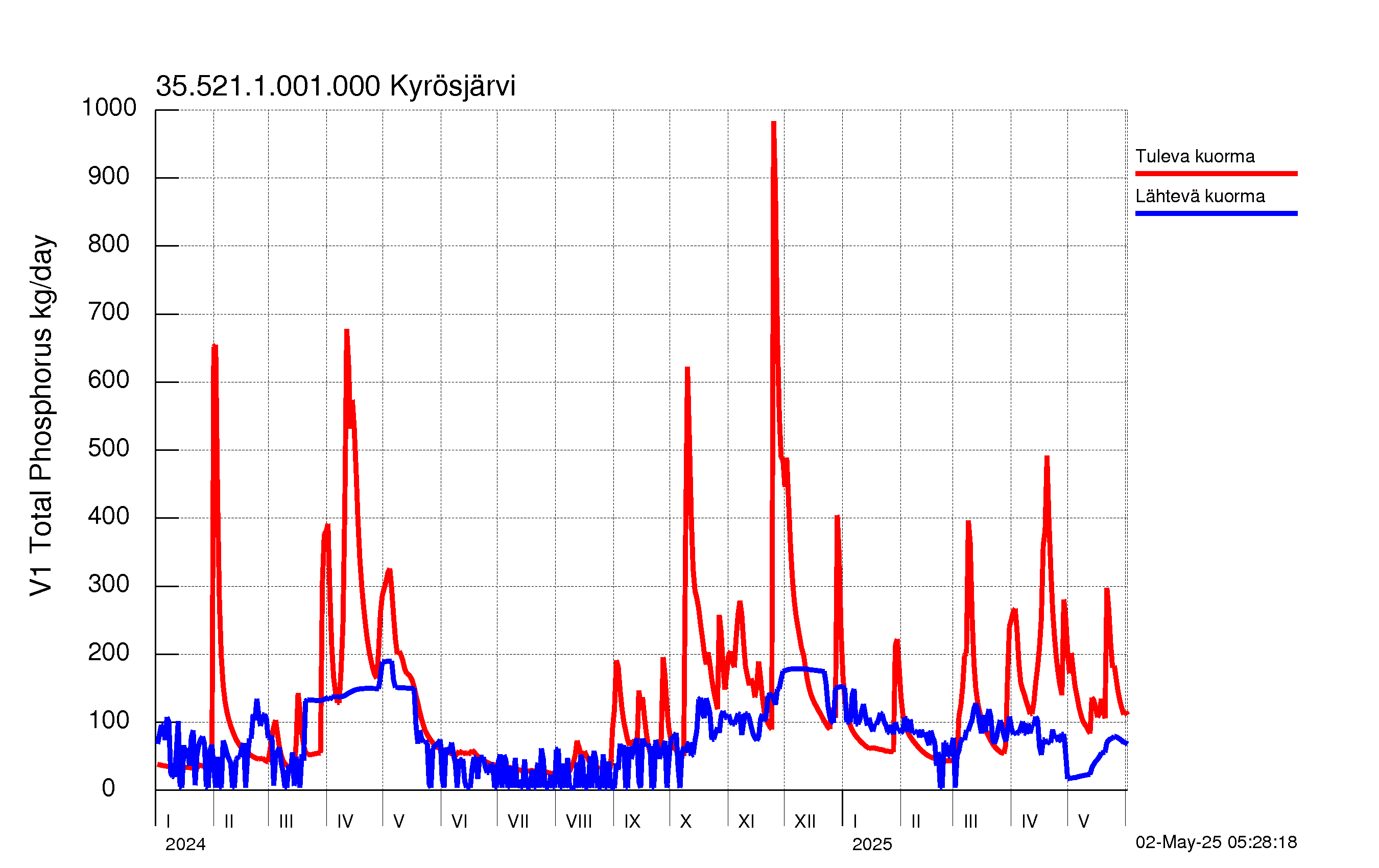Click the y-axis value 300

pos(109,584)
